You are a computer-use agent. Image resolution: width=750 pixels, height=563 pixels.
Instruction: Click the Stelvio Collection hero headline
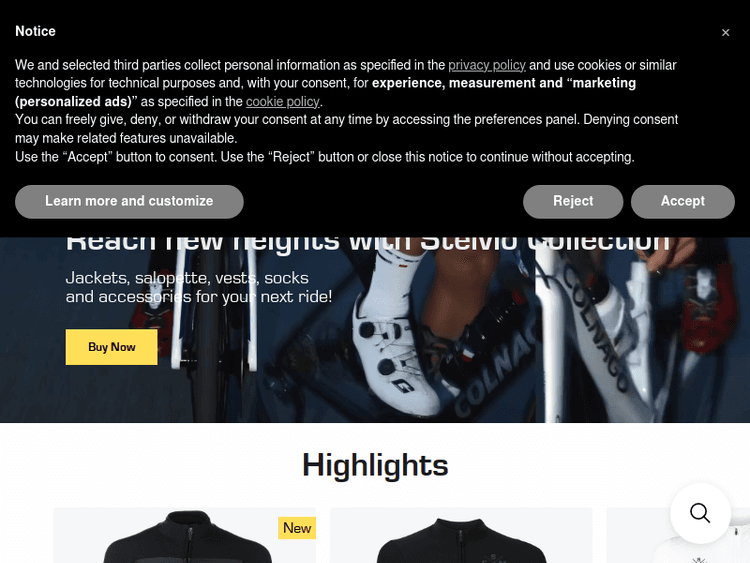pos(367,245)
